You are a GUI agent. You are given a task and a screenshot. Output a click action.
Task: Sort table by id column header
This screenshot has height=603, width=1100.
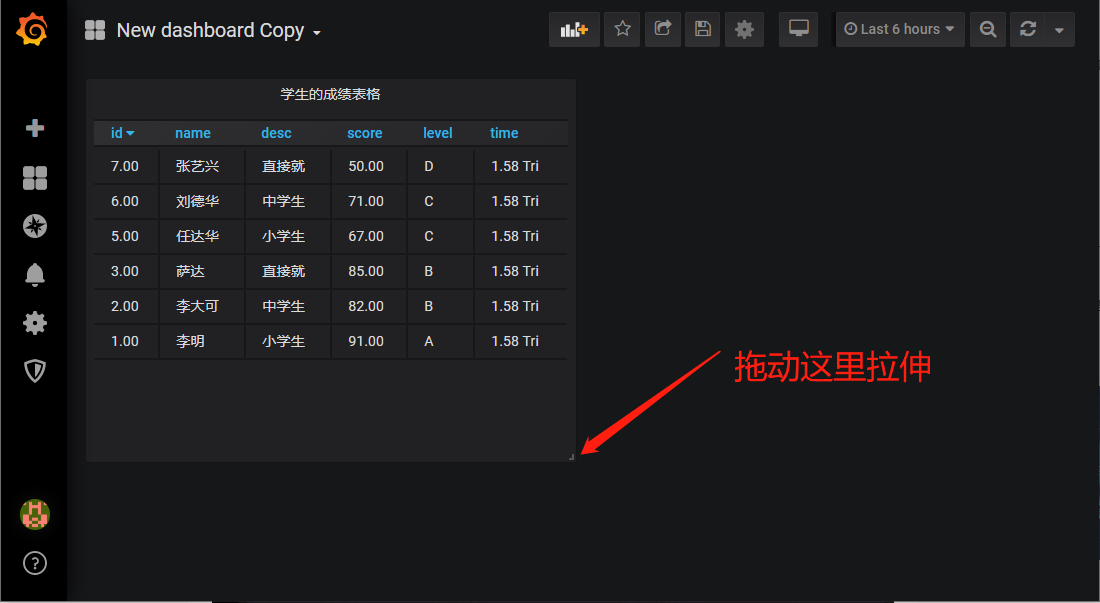coord(122,133)
